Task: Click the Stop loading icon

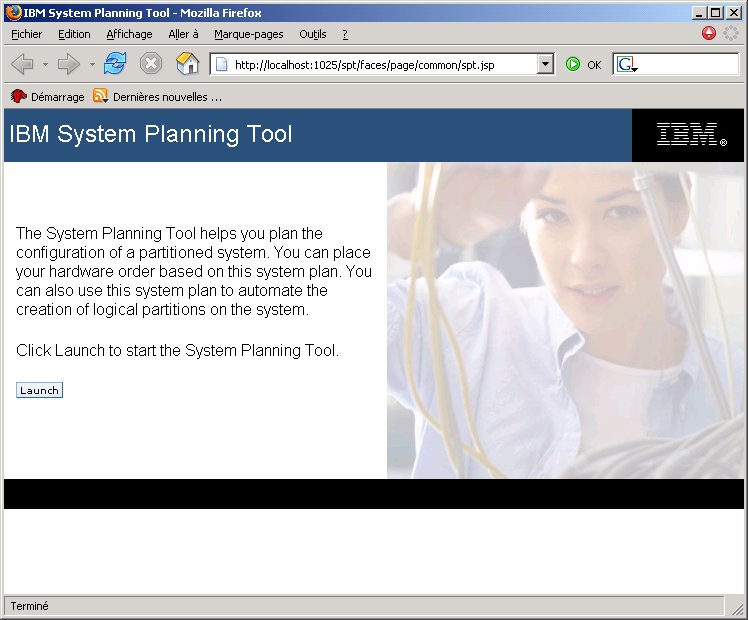Action: 151,63
